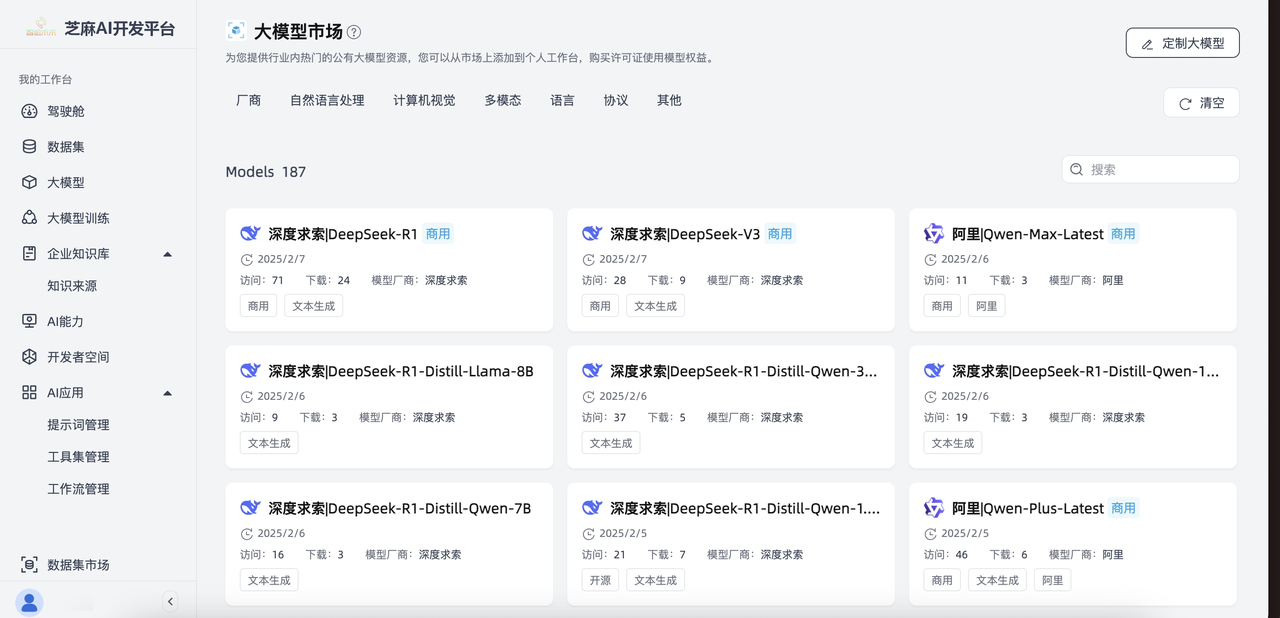Click the 开发者空间 icon
Image resolution: width=1280 pixels, height=618 pixels.
click(30, 357)
